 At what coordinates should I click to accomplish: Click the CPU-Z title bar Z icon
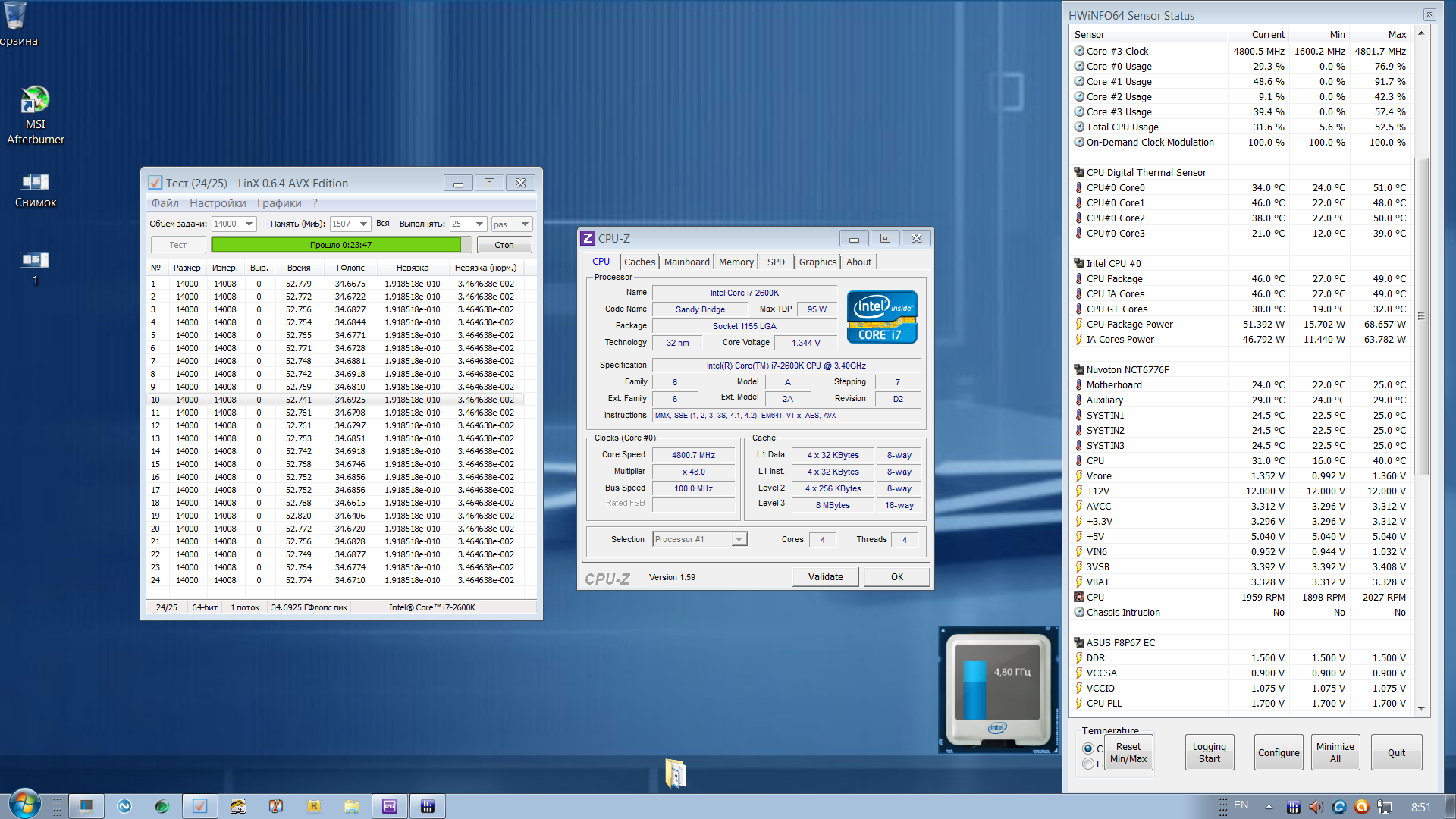point(588,238)
